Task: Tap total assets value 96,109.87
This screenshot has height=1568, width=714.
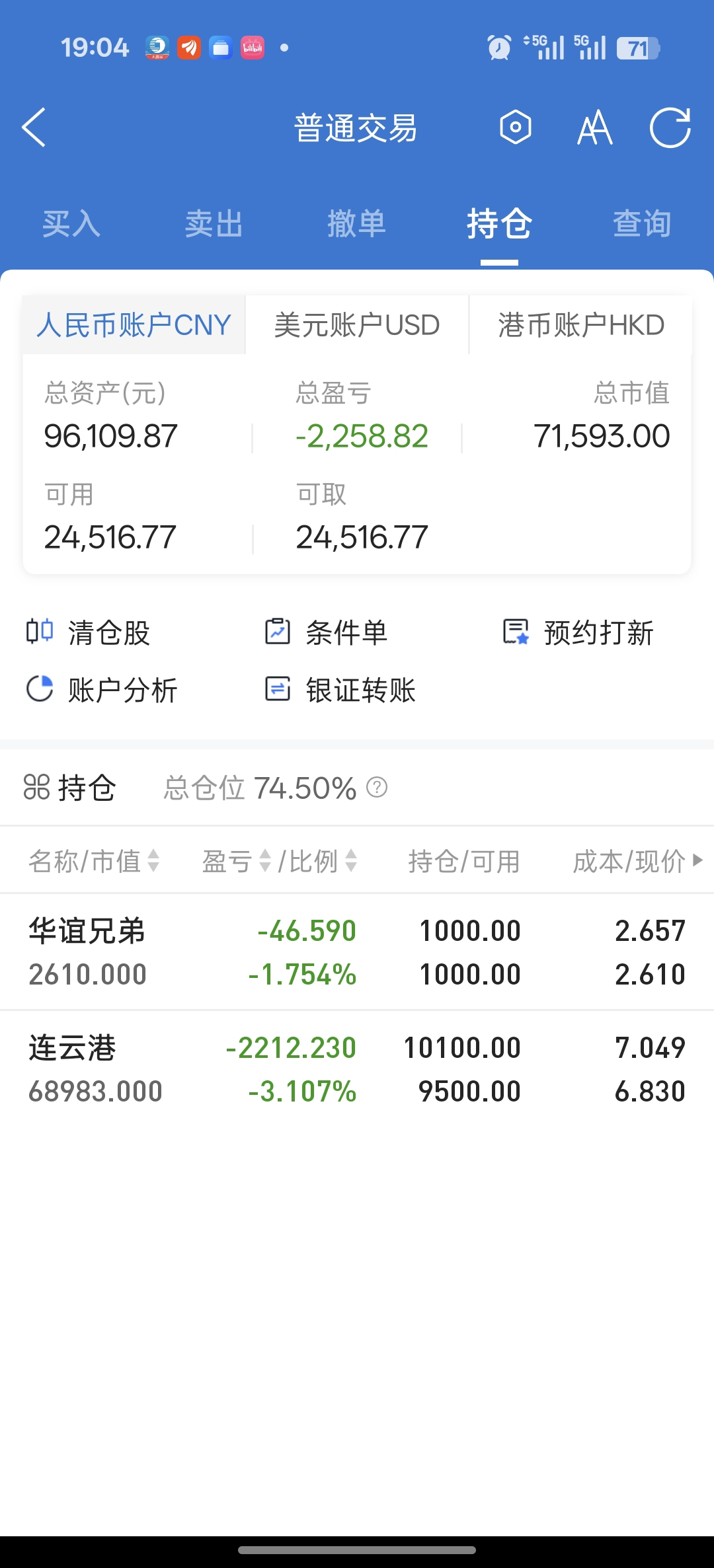Action: tap(111, 436)
